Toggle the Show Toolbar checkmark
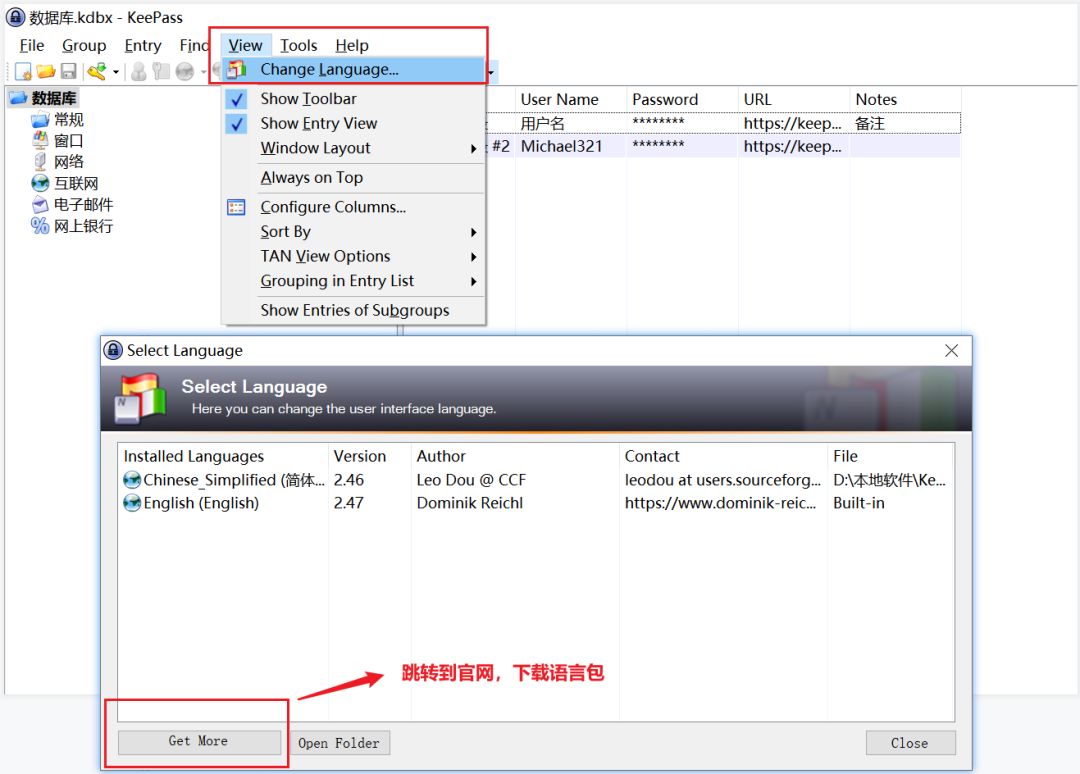The image size is (1080, 774). 236,99
